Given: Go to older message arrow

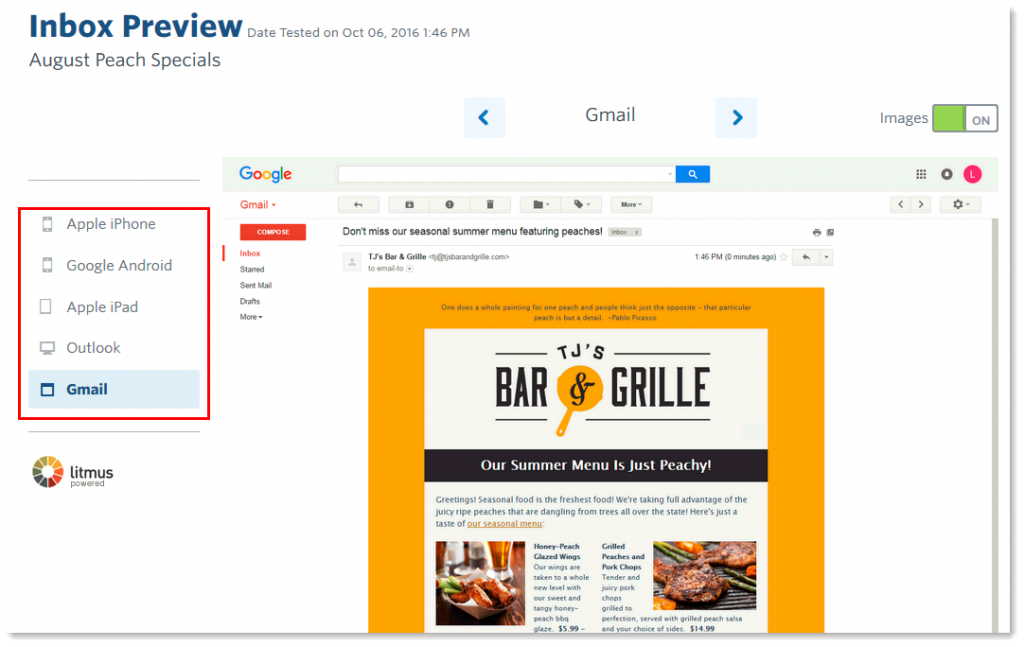Looking at the screenshot, I should click(921, 205).
